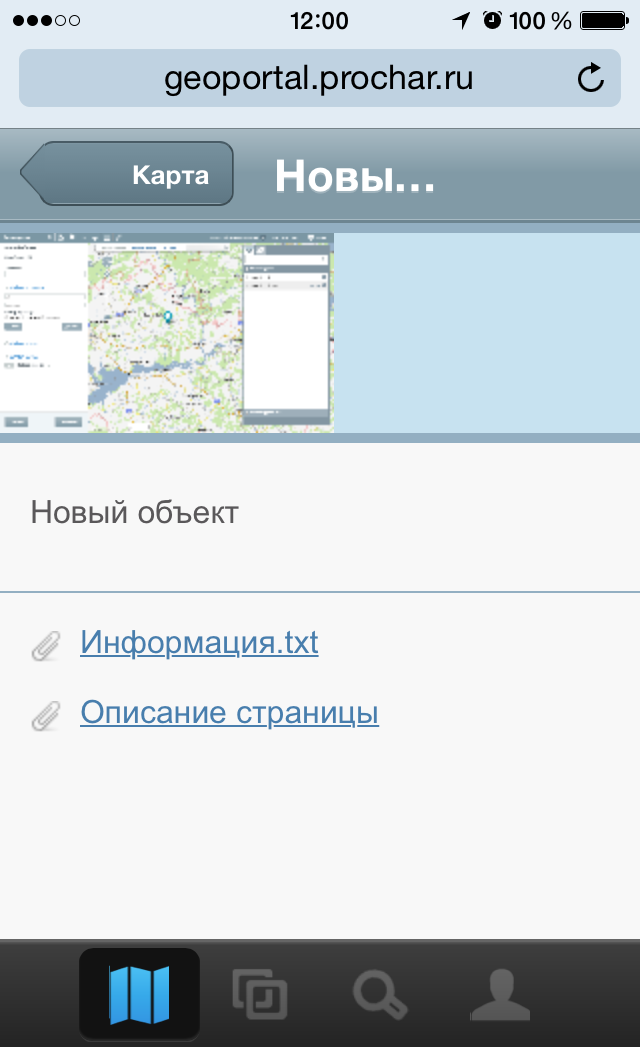Open the layers tab in bottom bar
The image size is (640, 1047).
[x=260, y=994]
